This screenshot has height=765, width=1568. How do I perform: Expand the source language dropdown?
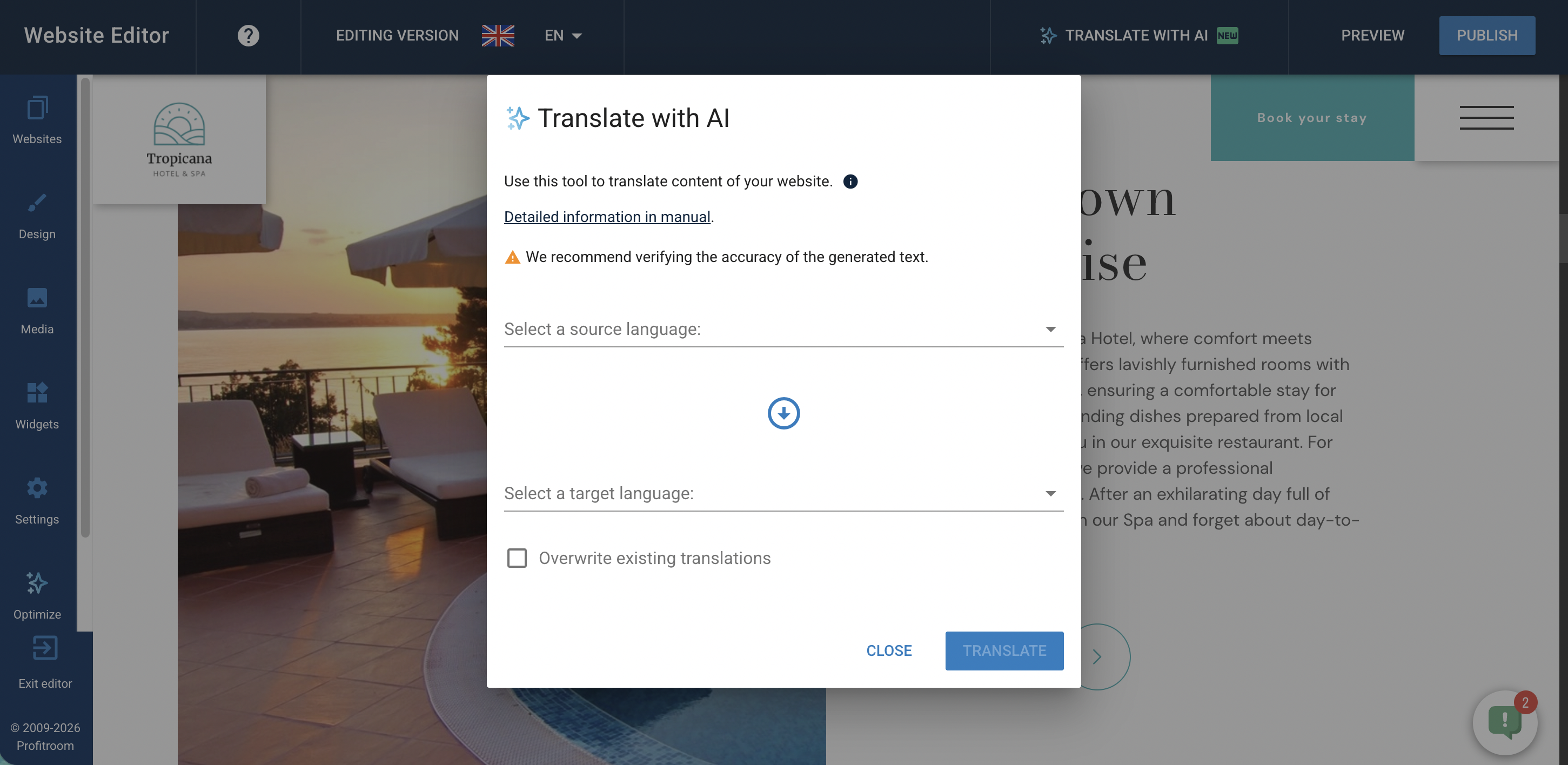coord(783,329)
